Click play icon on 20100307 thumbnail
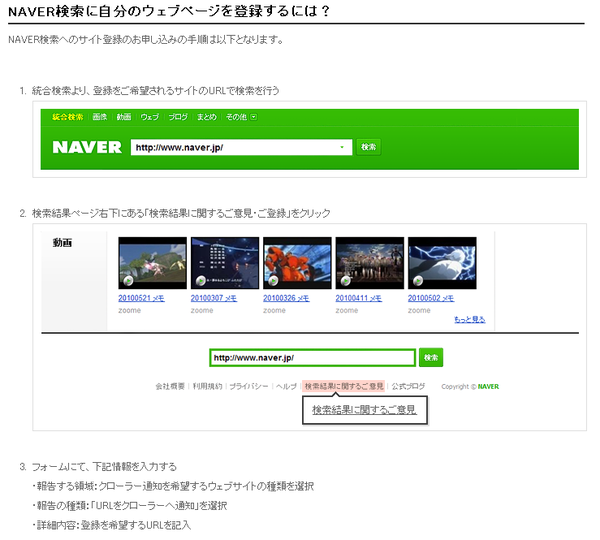The height and width of the screenshot is (540, 600). (201, 281)
